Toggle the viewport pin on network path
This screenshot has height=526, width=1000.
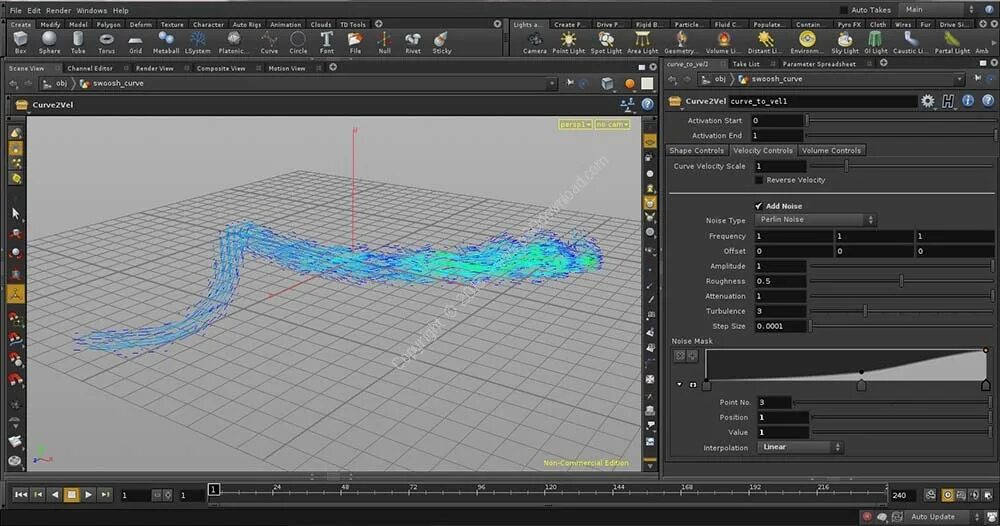pos(570,83)
